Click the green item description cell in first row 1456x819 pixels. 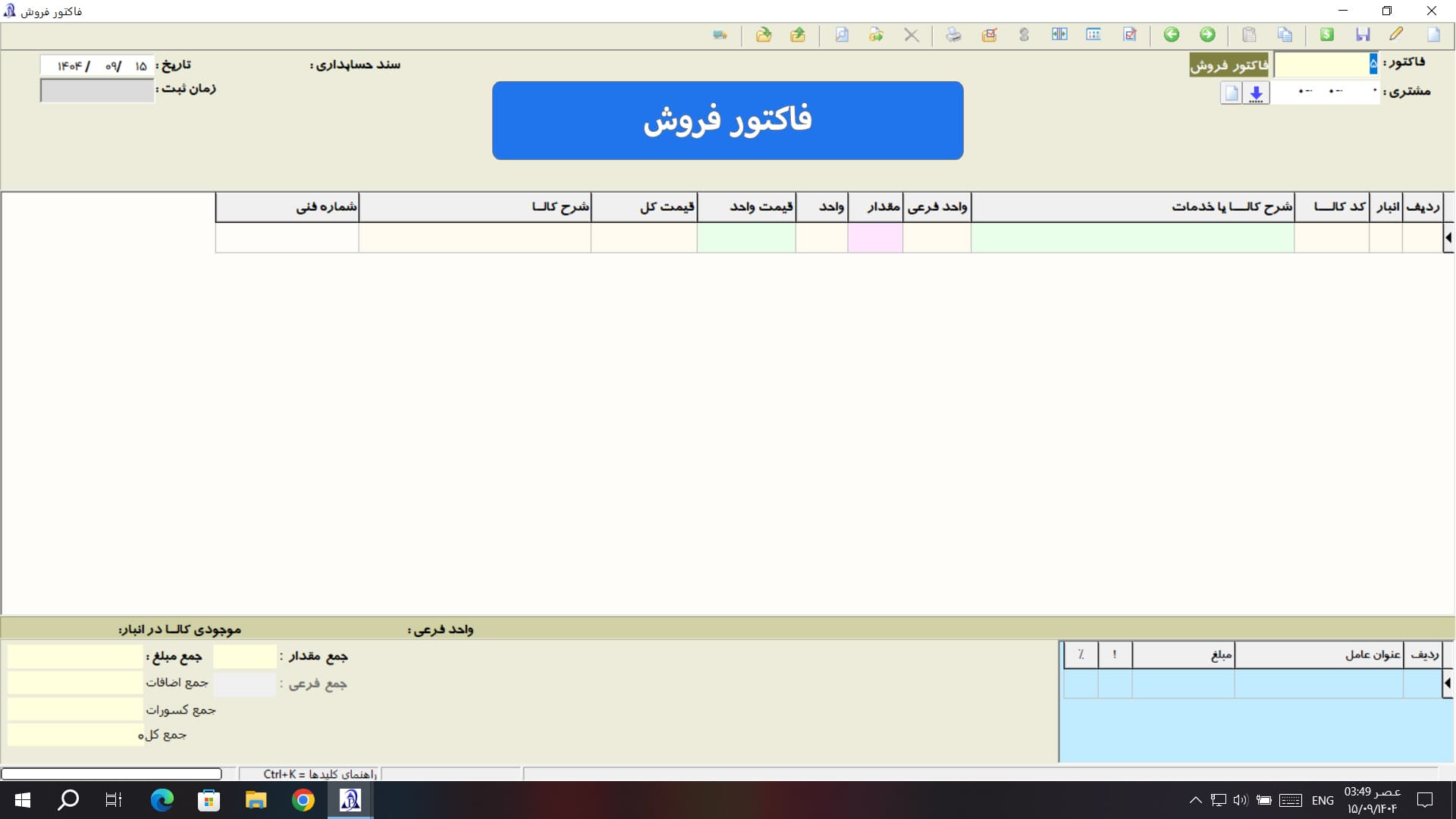[x=1133, y=238]
